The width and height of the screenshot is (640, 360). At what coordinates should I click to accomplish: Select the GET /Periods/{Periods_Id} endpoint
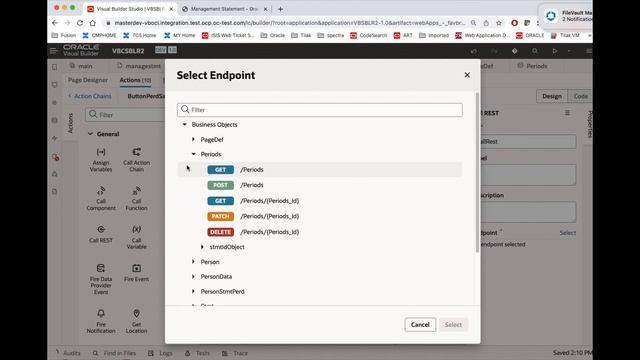[320, 201]
